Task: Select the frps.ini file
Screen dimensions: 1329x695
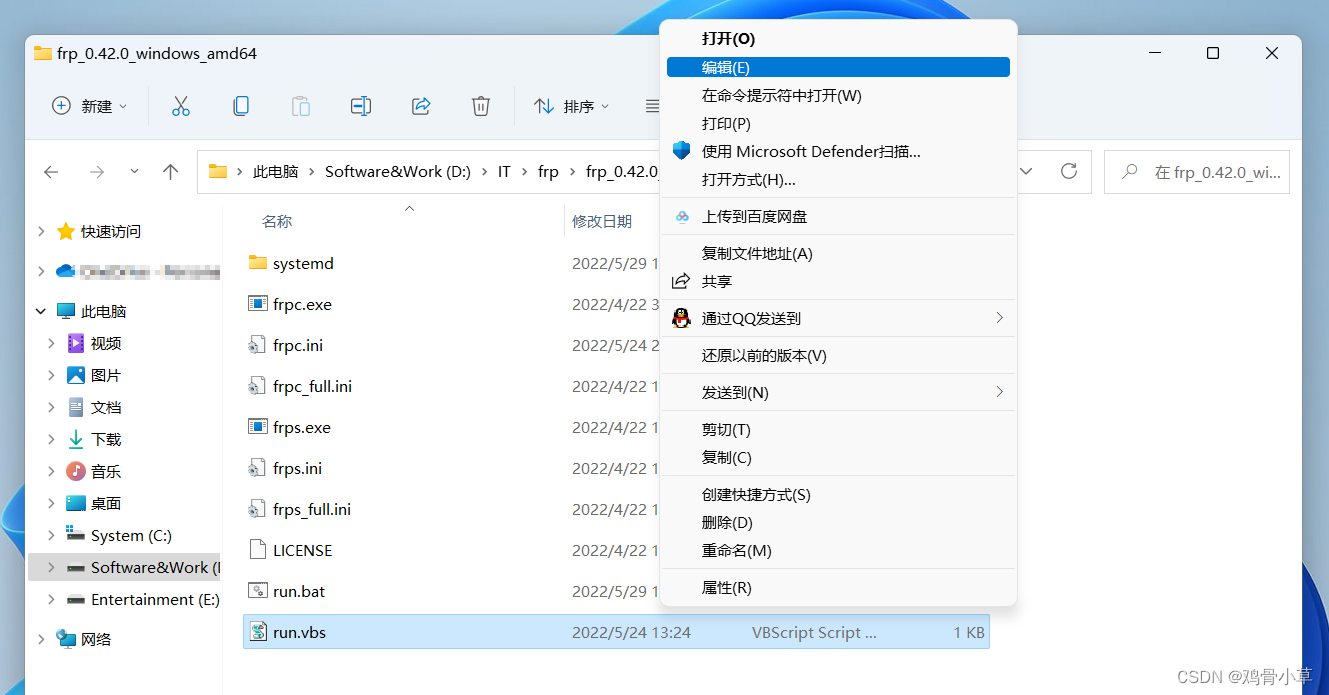Action: click(298, 468)
